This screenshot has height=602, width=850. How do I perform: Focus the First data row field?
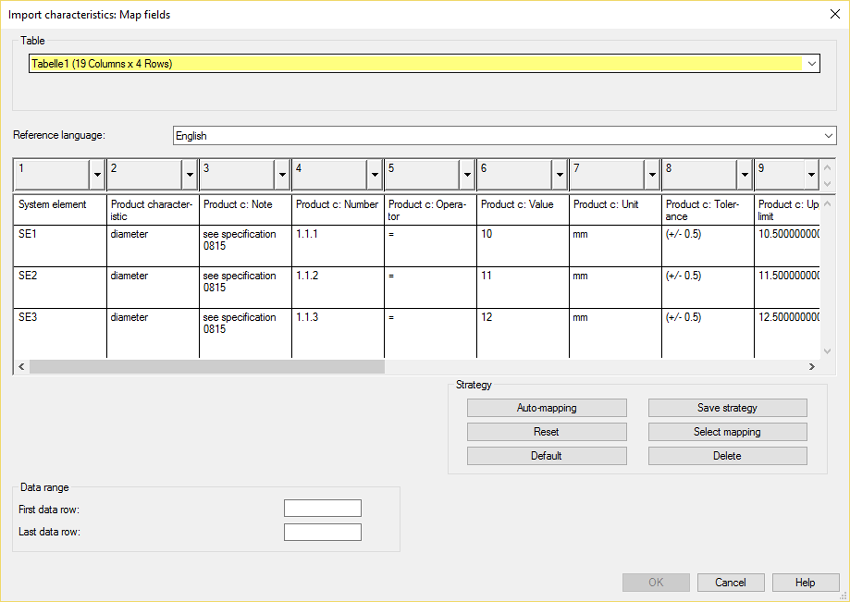click(x=323, y=508)
